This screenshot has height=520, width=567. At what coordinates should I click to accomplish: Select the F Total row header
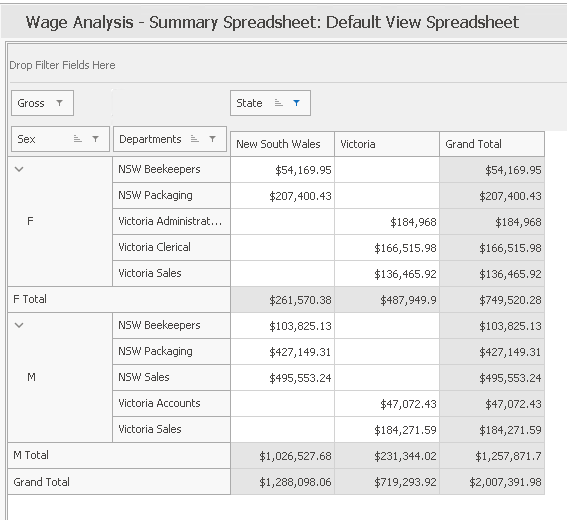[x=119, y=299]
